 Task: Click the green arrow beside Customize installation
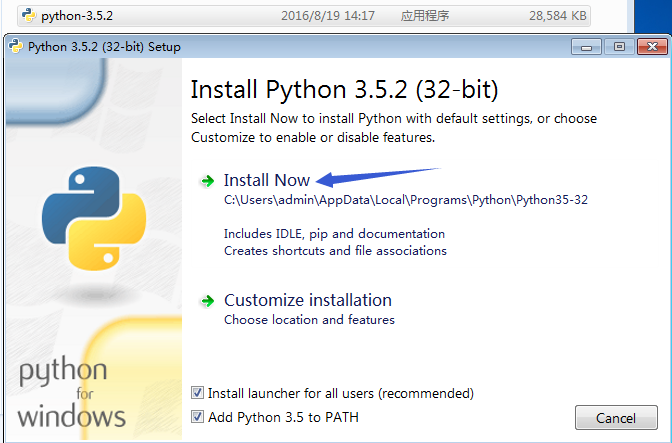click(208, 301)
